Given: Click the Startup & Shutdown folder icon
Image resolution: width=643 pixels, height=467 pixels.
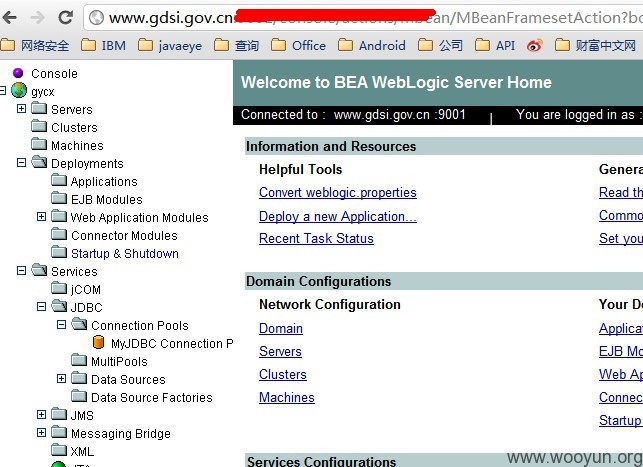Looking at the screenshot, I should pos(59,252).
